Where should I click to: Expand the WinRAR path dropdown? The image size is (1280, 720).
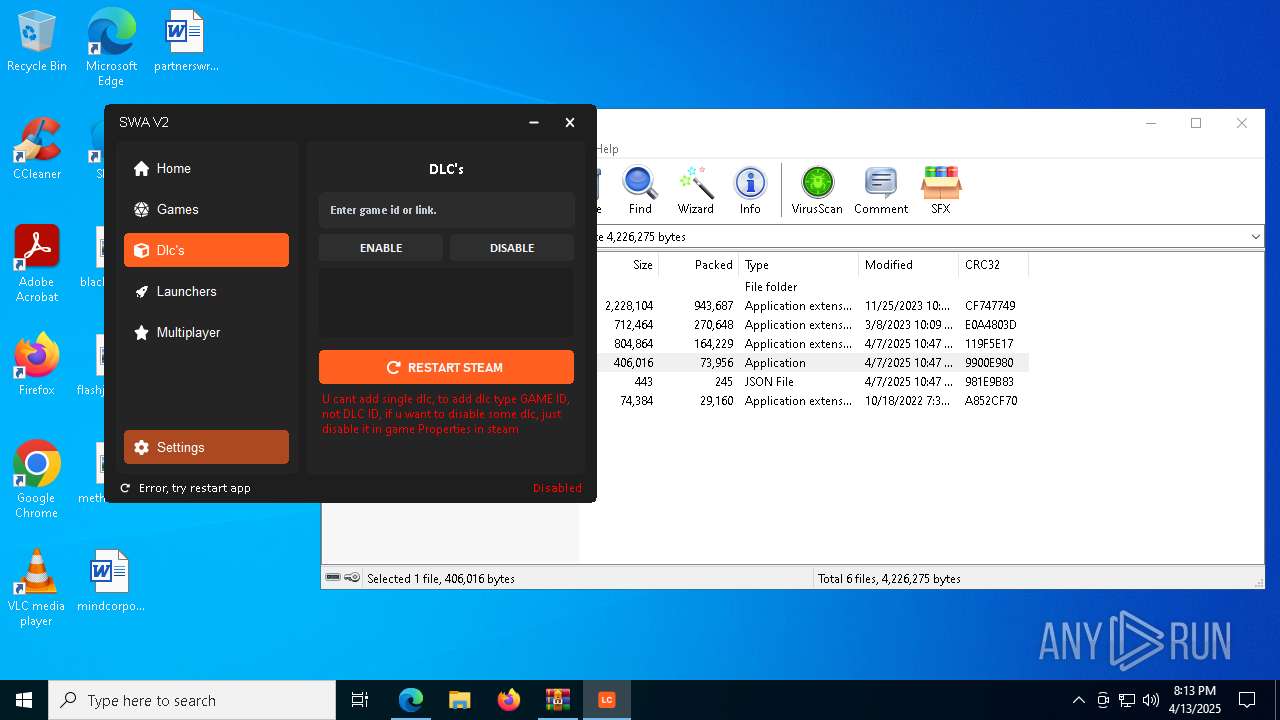[1255, 237]
